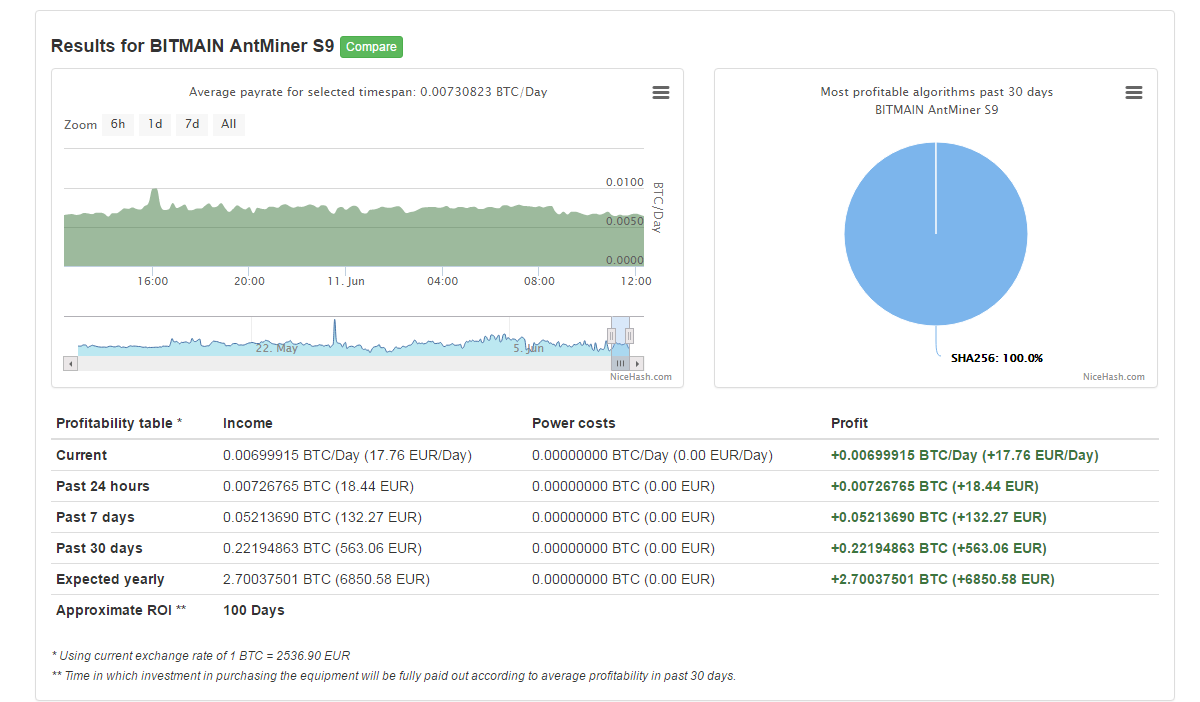The height and width of the screenshot is (702, 1200).
Task: Click the navigator scrollbar thumb
Action: tap(620, 363)
